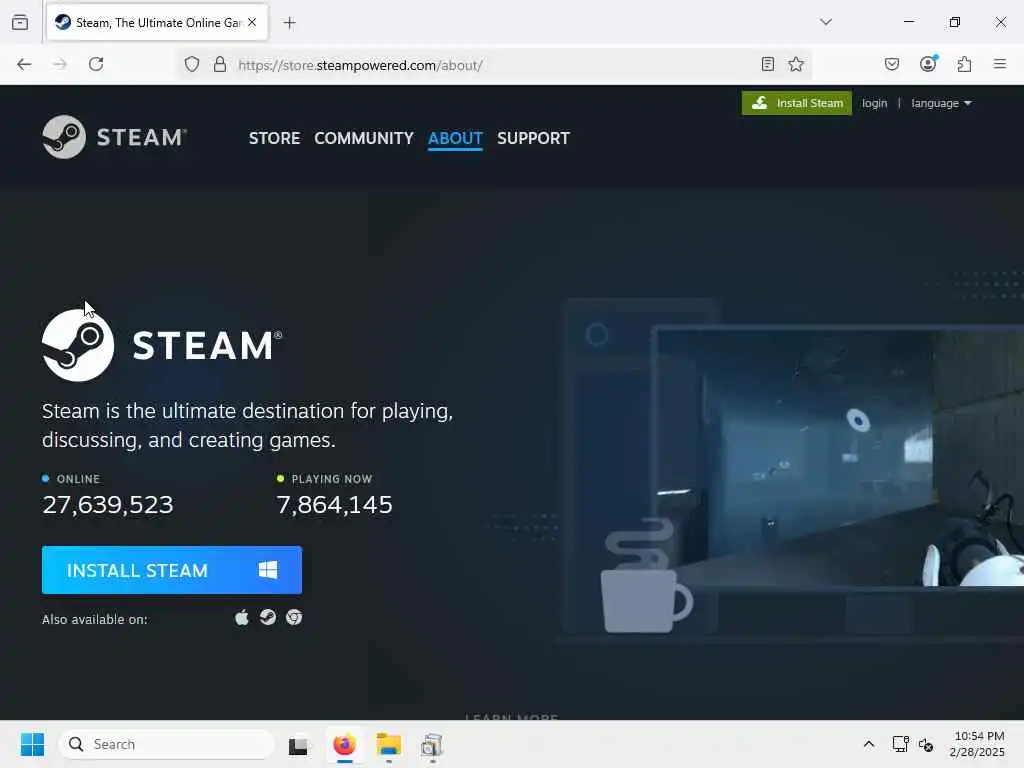Click the Steam logo in the header
Screen dimensions: 1024x768
point(114,137)
